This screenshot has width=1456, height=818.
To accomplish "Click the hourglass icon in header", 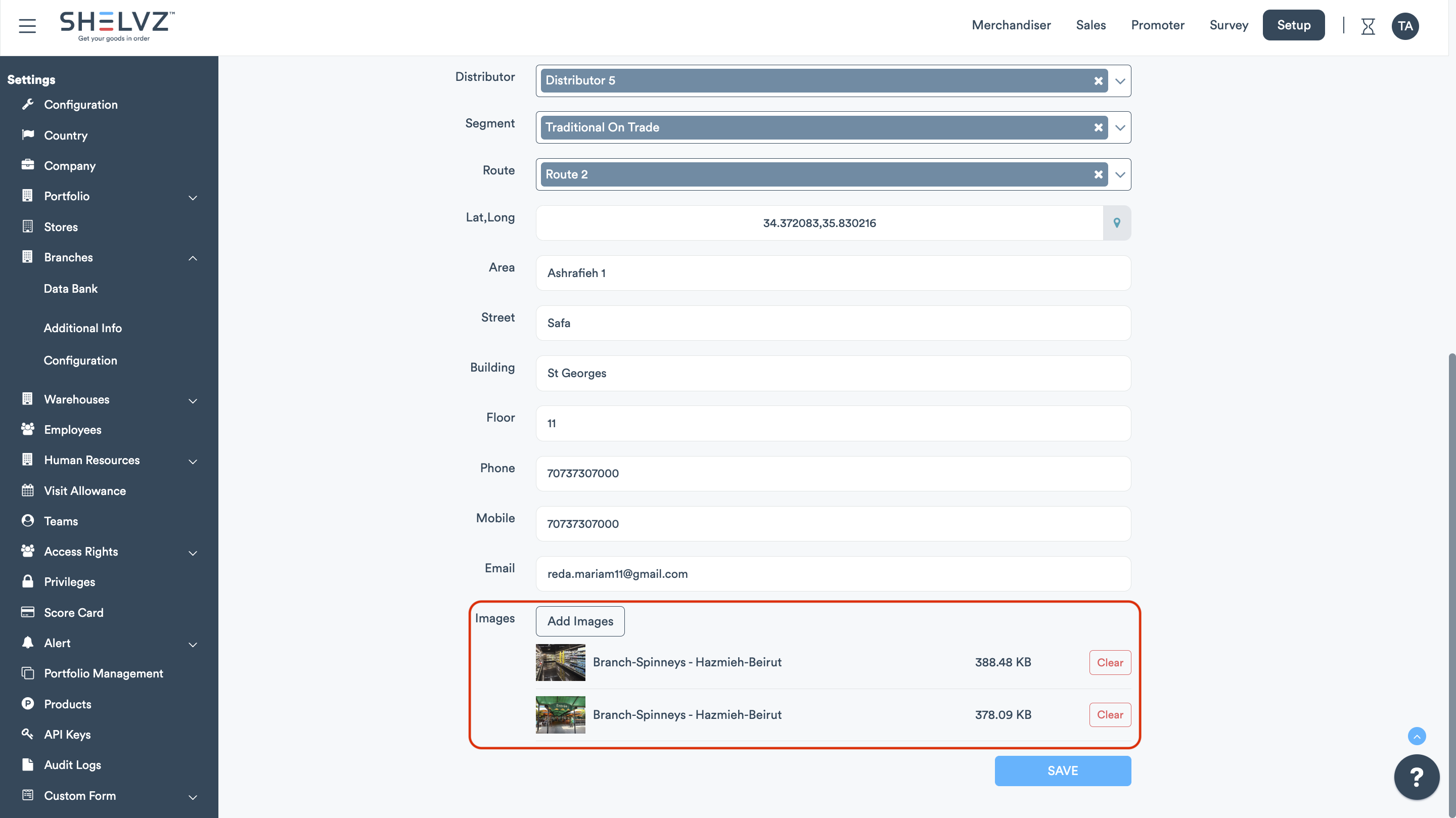I will 1368,26.
